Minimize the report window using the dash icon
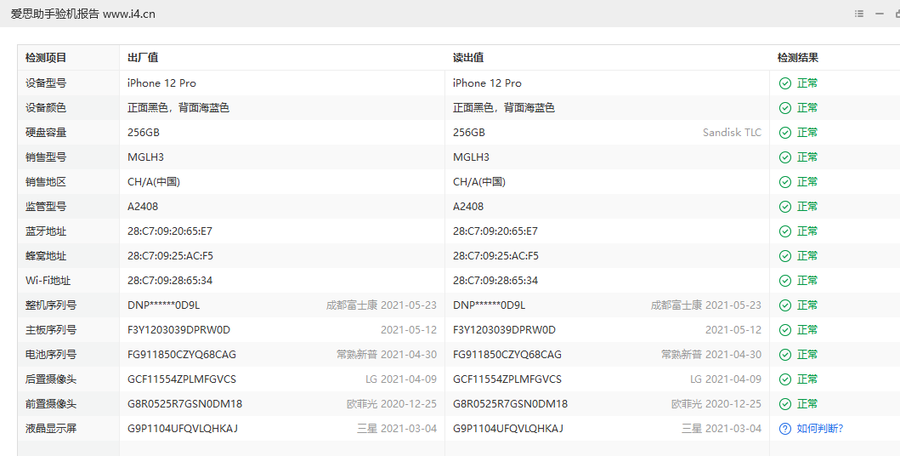 point(880,14)
